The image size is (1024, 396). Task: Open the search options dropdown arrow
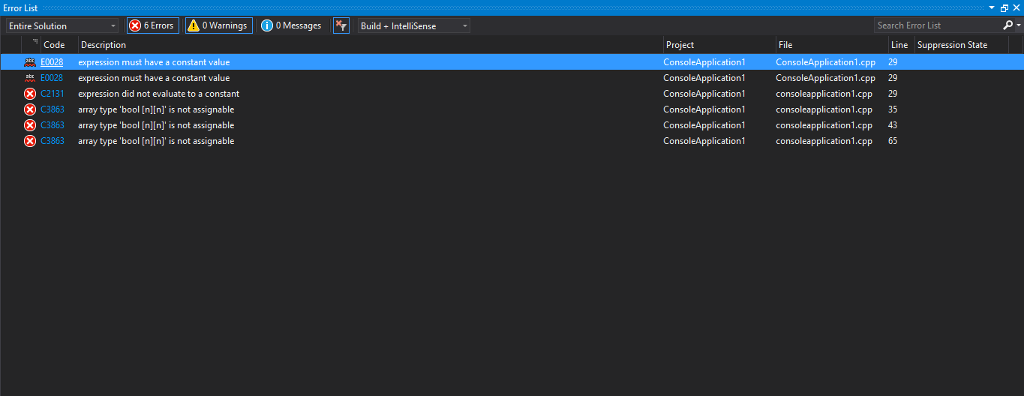(1018, 25)
